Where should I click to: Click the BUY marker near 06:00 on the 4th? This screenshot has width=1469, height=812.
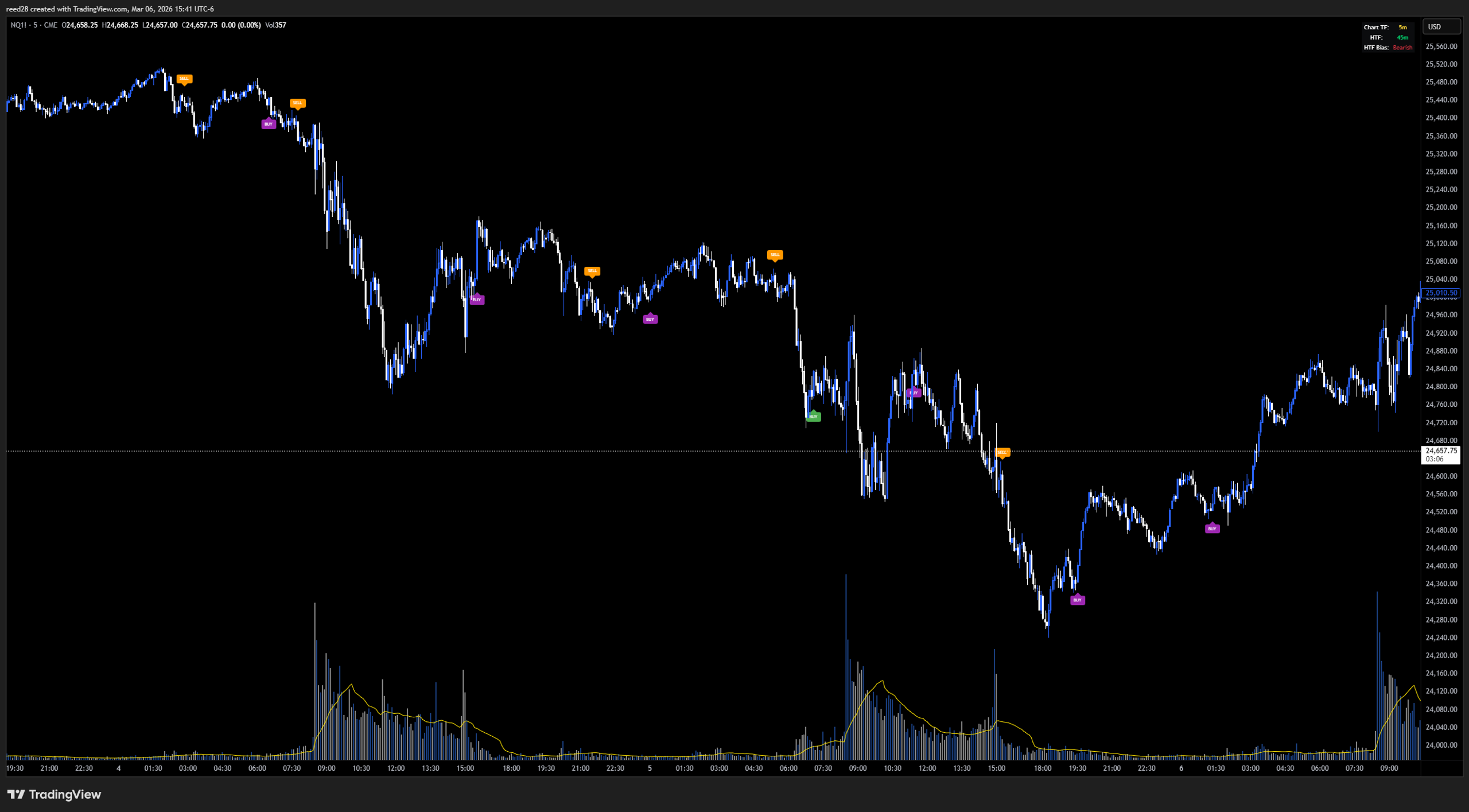coord(269,124)
